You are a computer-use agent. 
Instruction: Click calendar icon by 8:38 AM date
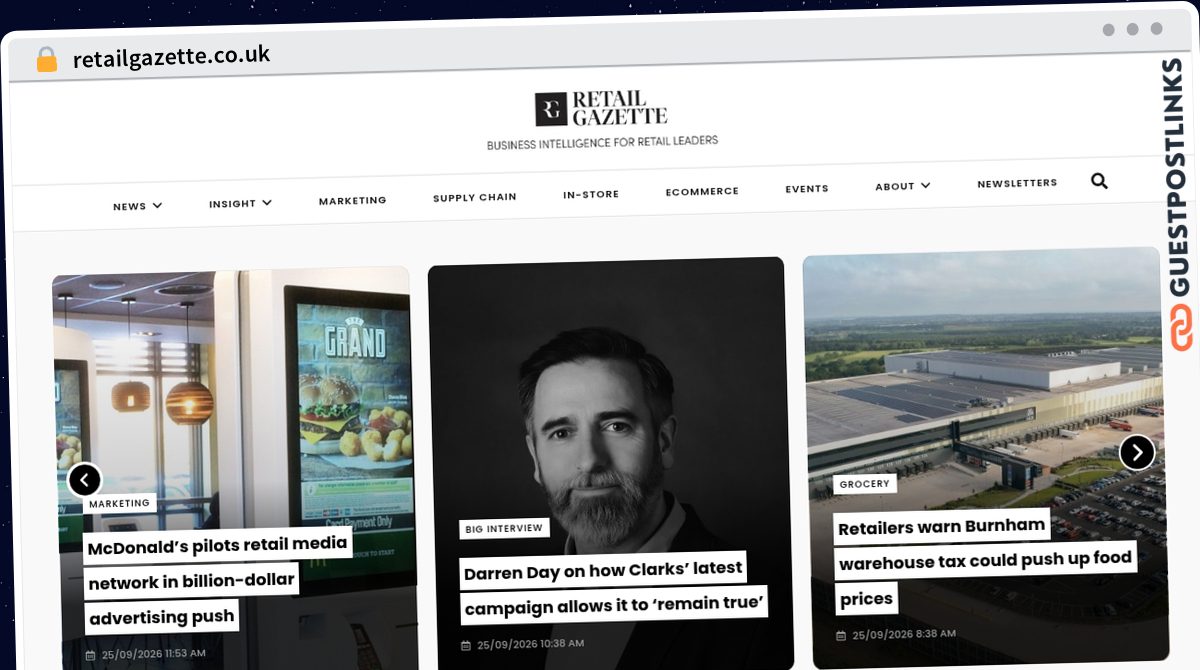[x=841, y=636]
